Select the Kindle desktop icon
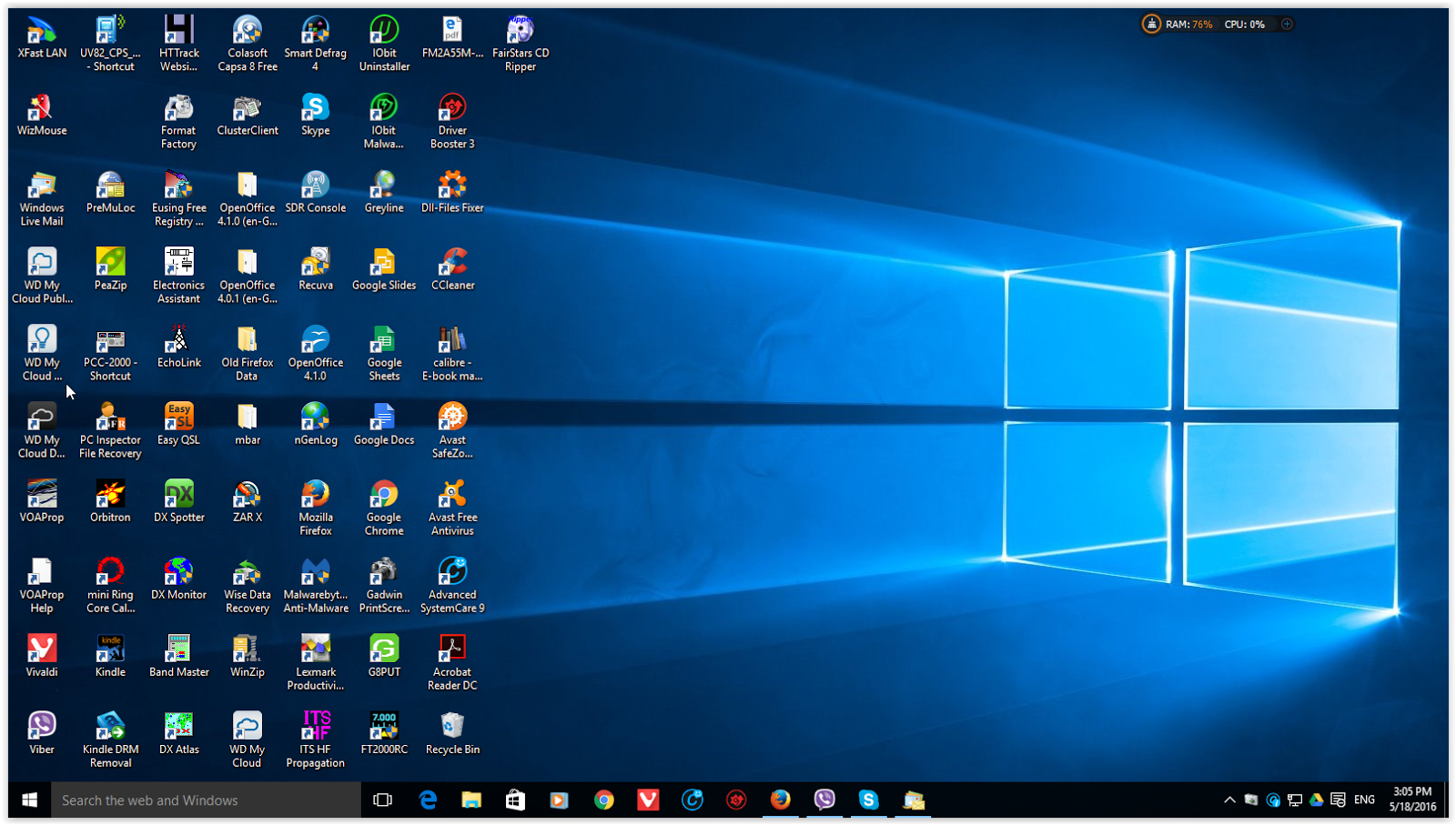The height and width of the screenshot is (825, 1456). coord(110,657)
